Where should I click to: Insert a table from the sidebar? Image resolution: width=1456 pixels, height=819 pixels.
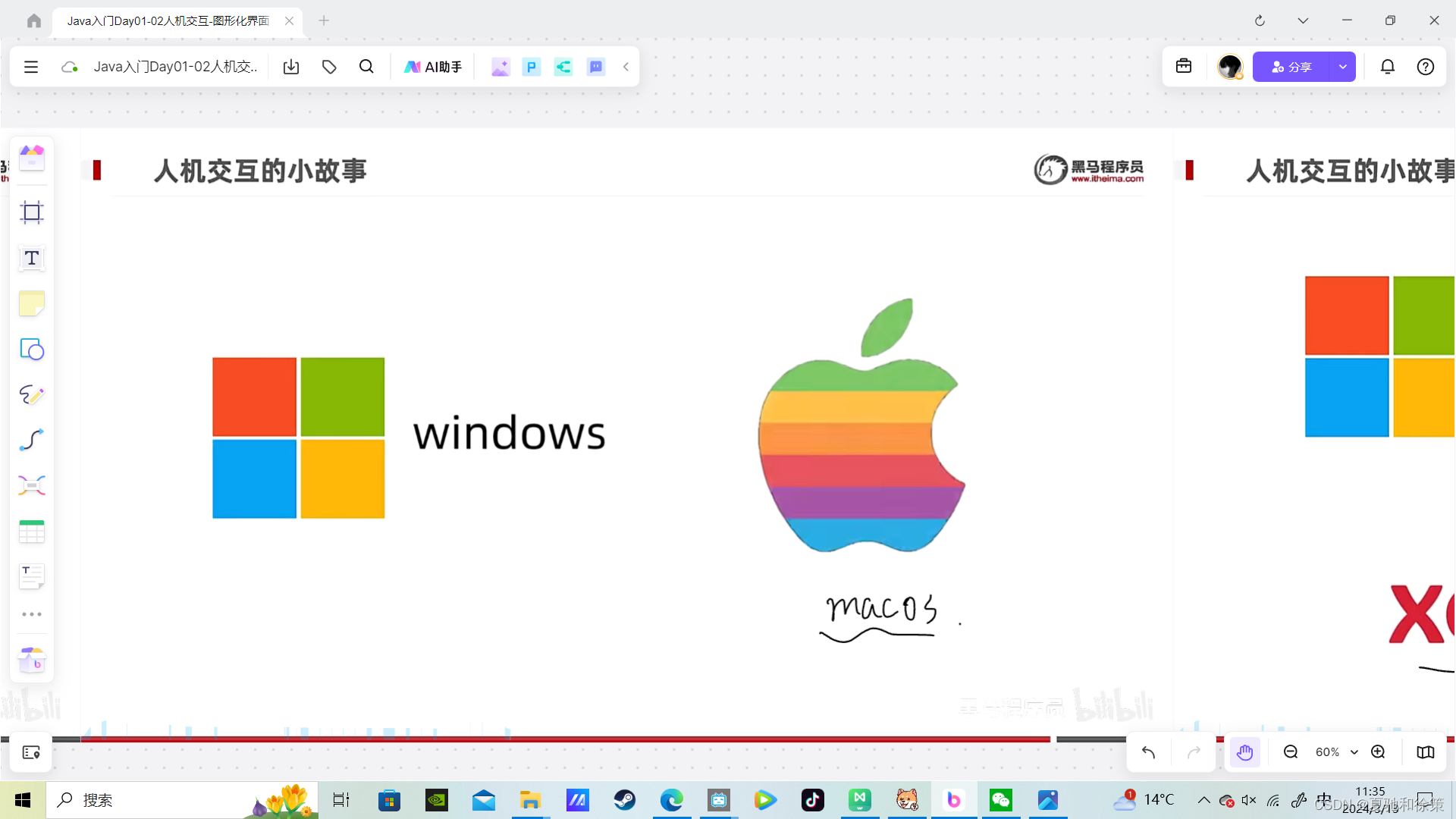pyautogui.click(x=31, y=531)
